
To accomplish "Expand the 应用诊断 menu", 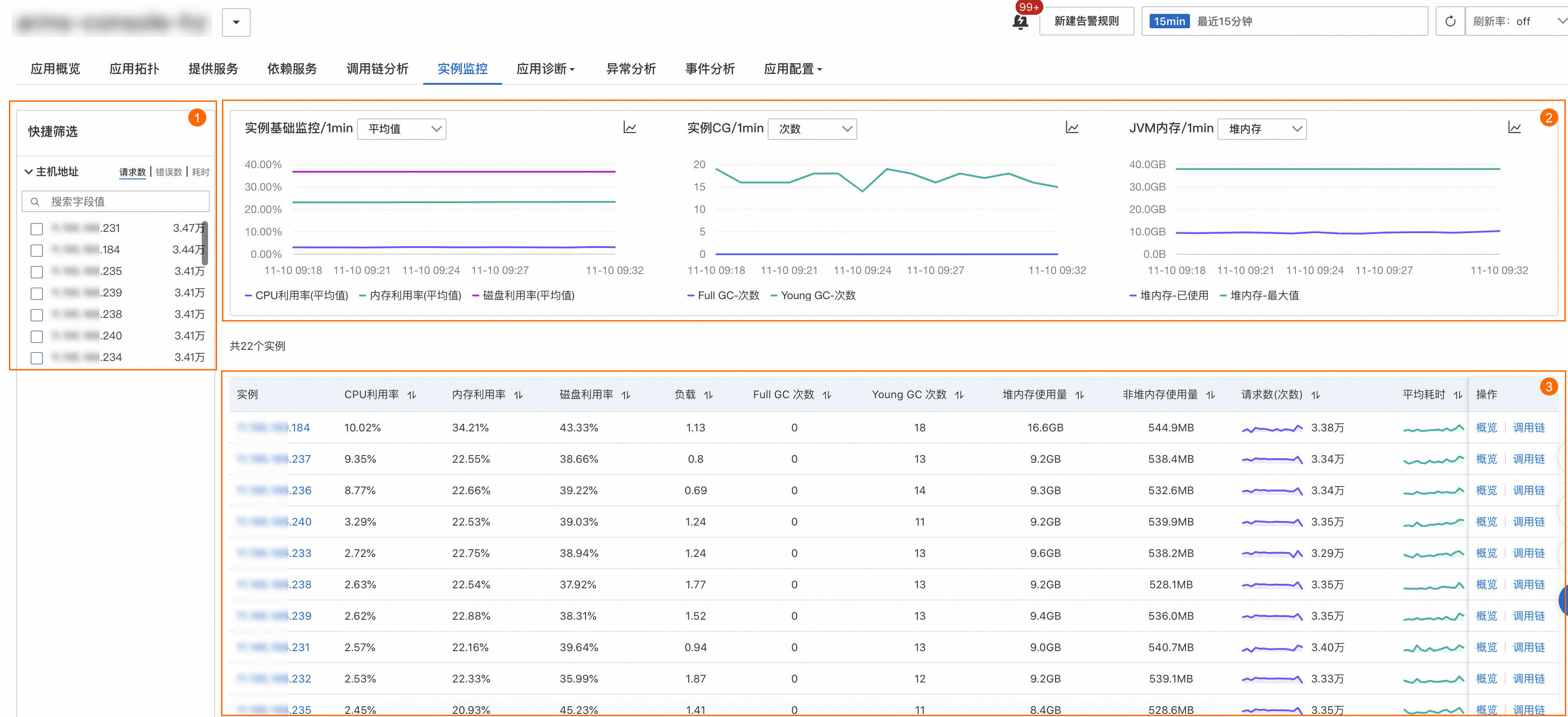I will (545, 69).
